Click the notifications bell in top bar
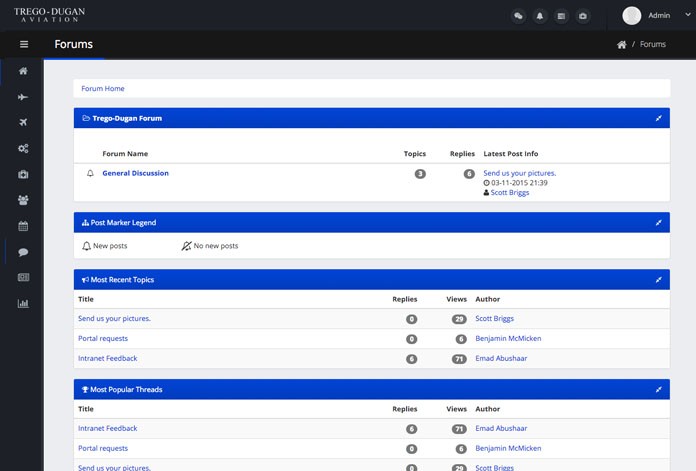Image resolution: width=696 pixels, height=471 pixels. [540, 16]
